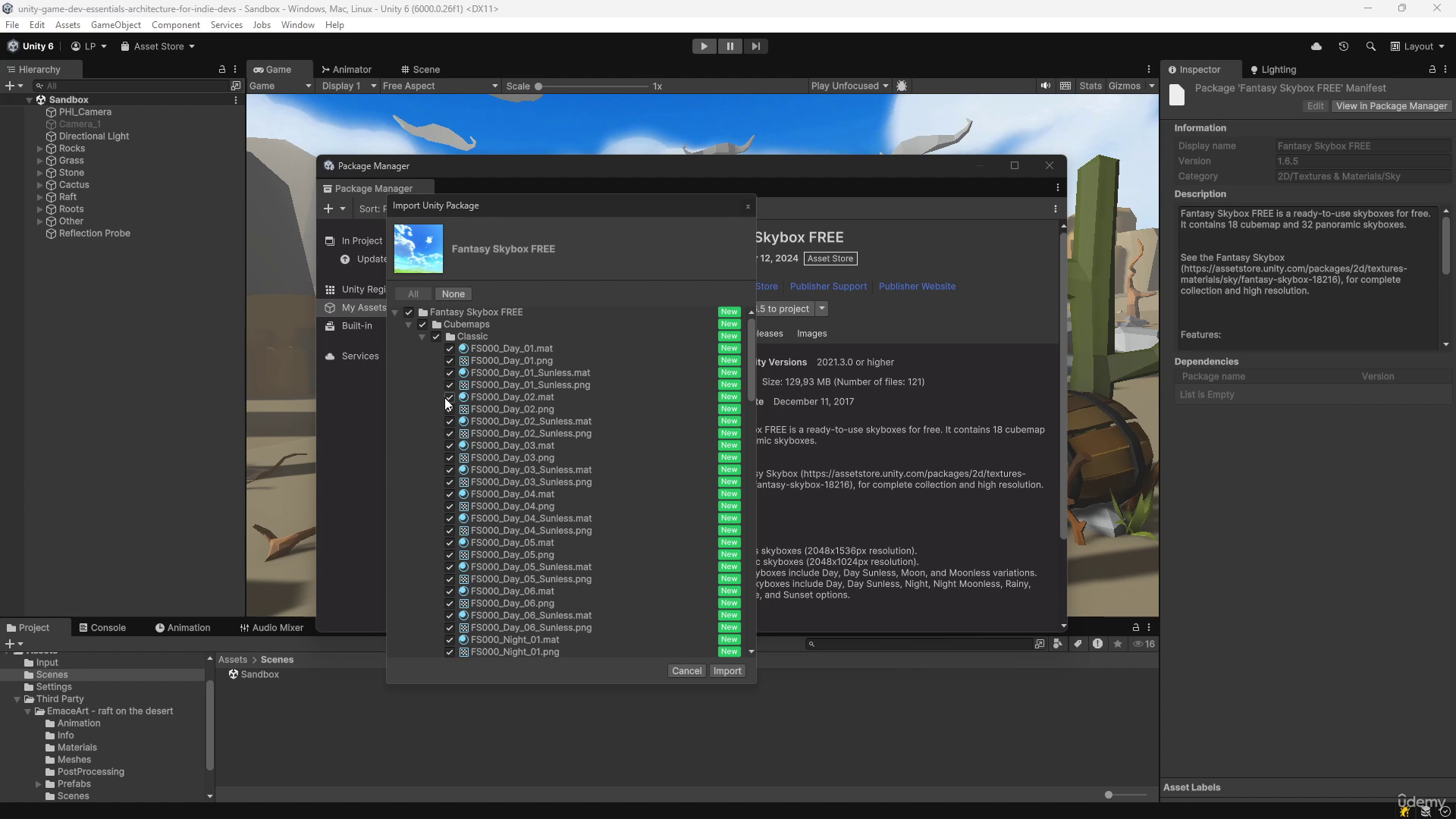
Task: Open the Undo History icon
Action: click(x=1344, y=46)
